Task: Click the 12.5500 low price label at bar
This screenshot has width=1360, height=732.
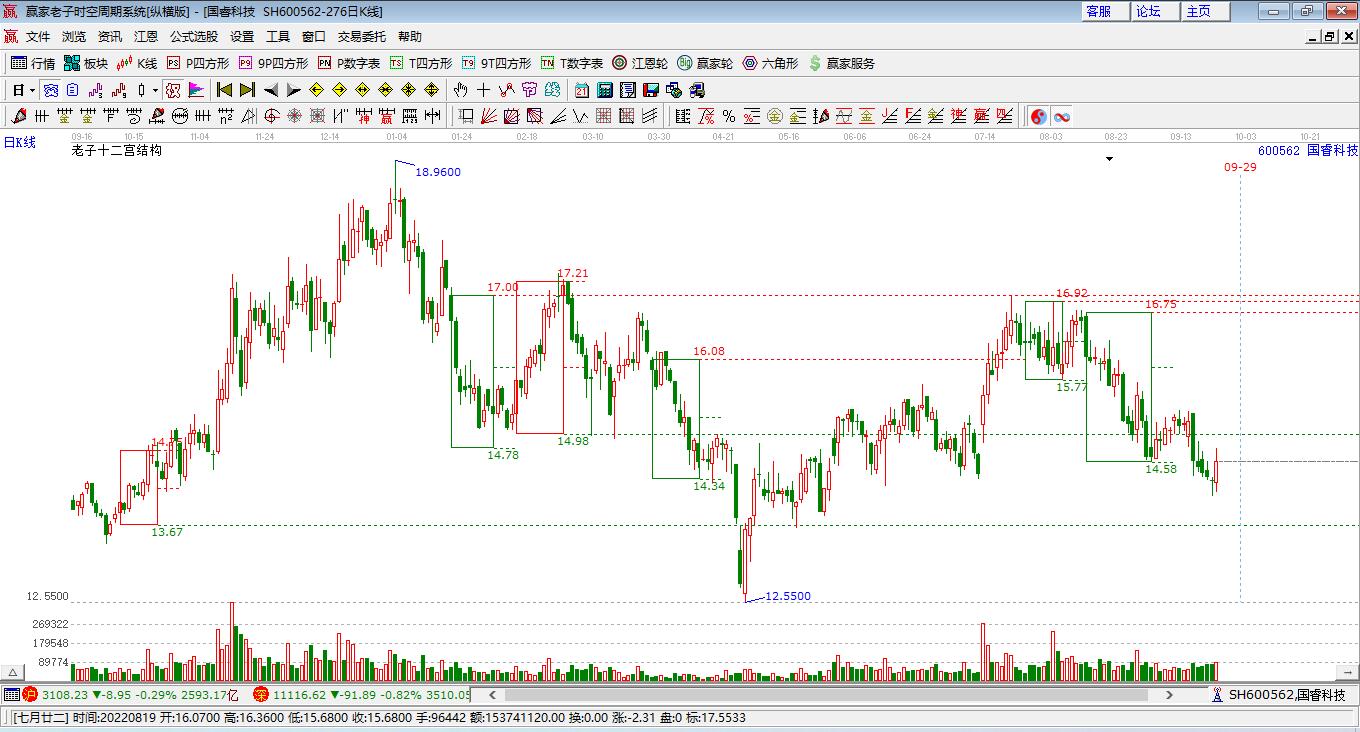Action: [788, 596]
